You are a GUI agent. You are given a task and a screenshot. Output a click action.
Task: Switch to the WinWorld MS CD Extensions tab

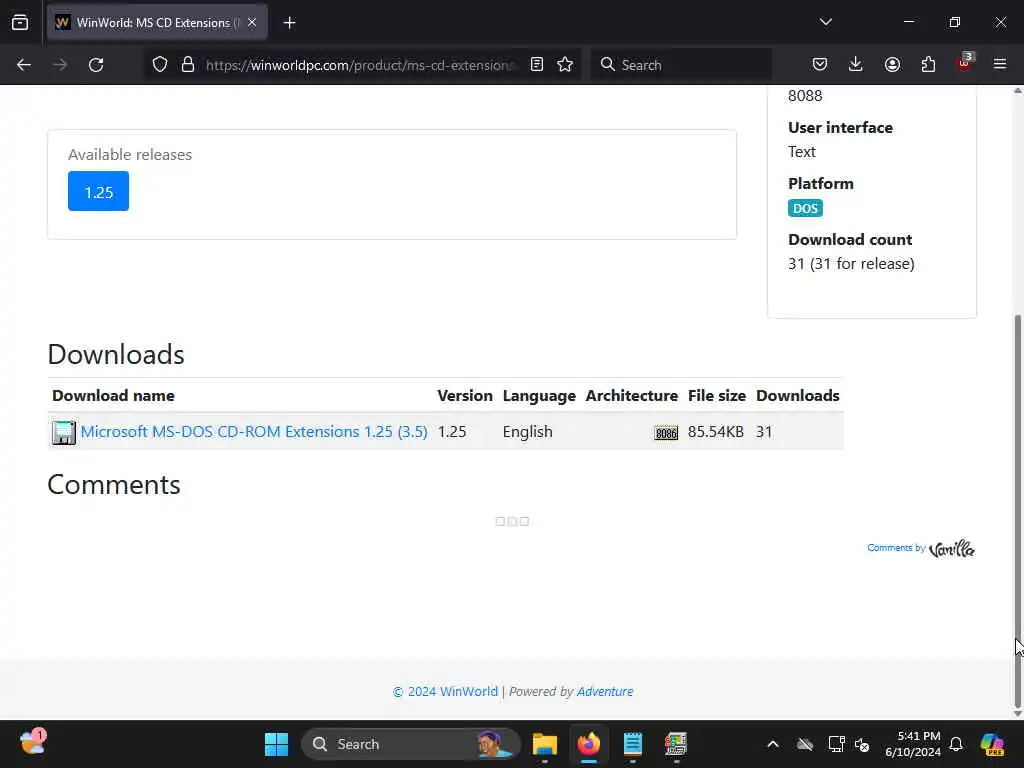coord(157,22)
